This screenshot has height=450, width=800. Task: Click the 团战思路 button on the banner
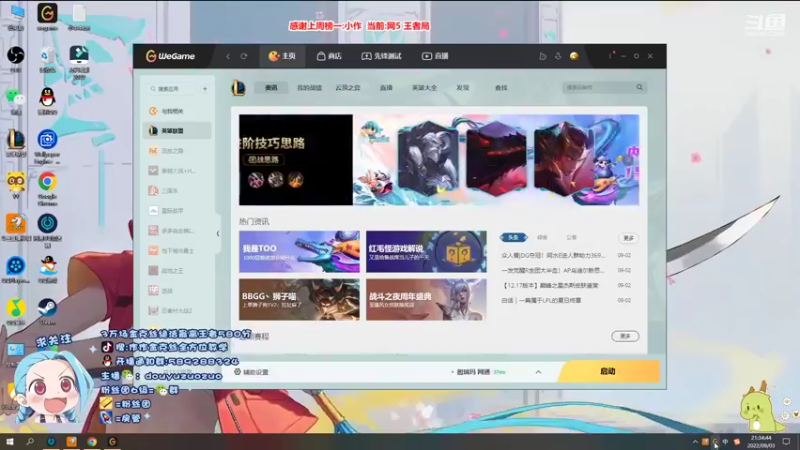pyautogui.click(x=264, y=160)
